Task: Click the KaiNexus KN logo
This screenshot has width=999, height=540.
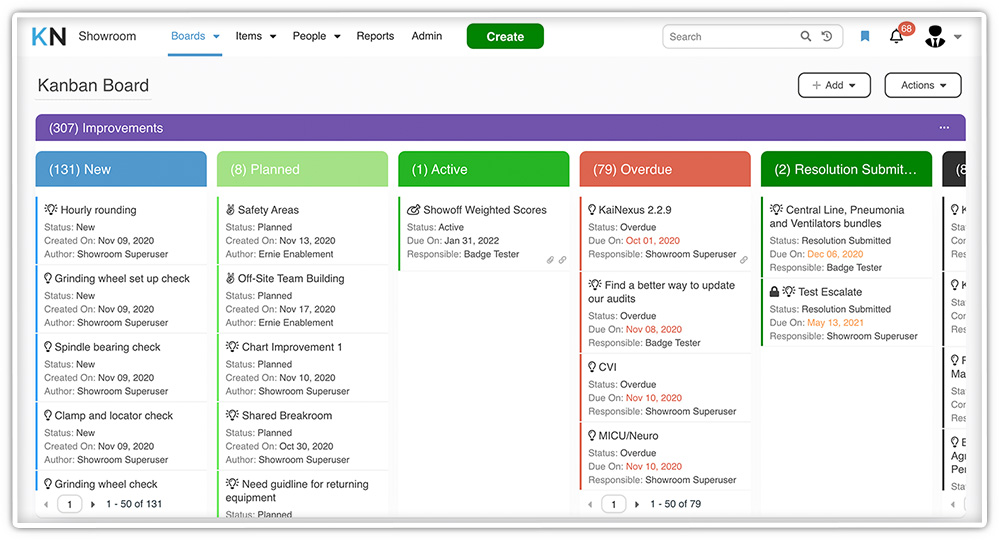Action: pos(49,36)
